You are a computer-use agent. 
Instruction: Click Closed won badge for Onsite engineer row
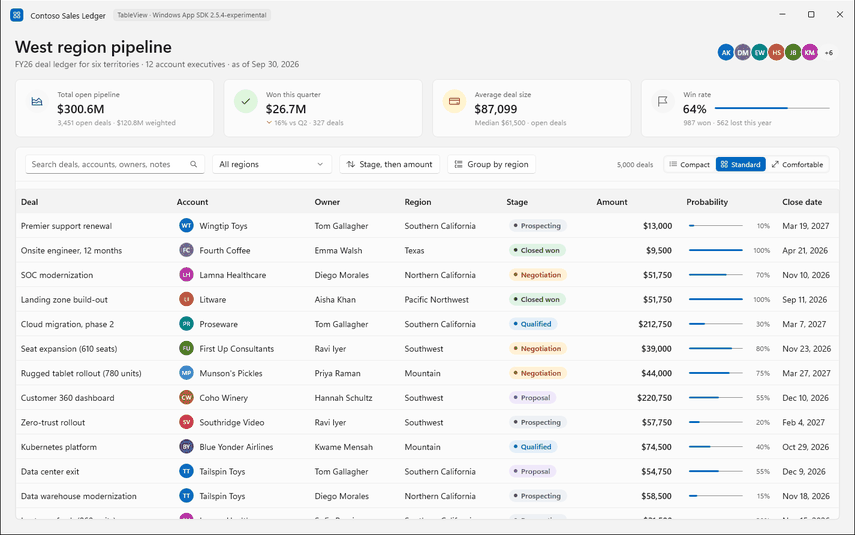click(x=537, y=250)
